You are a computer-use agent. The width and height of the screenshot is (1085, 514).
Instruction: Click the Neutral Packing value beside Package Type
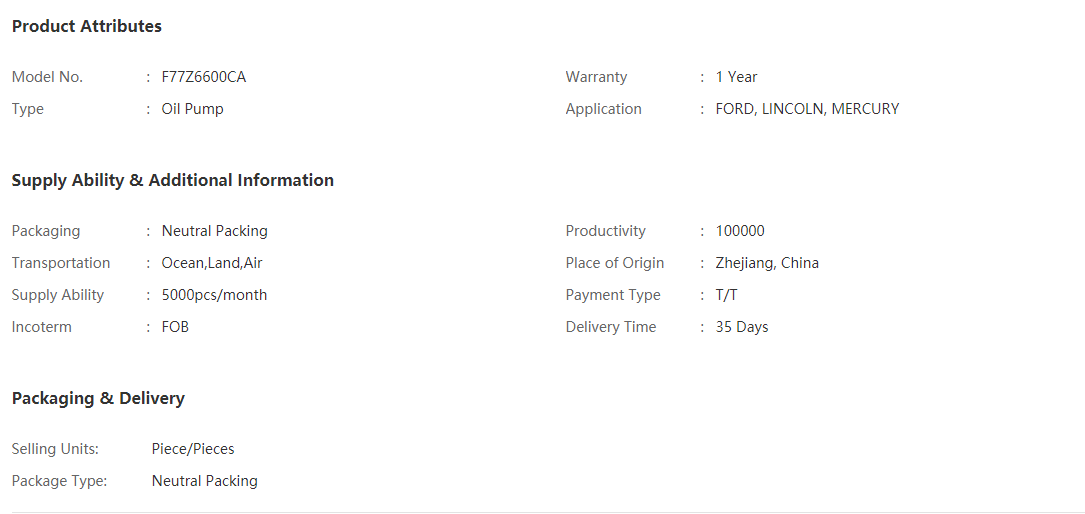pos(205,481)
